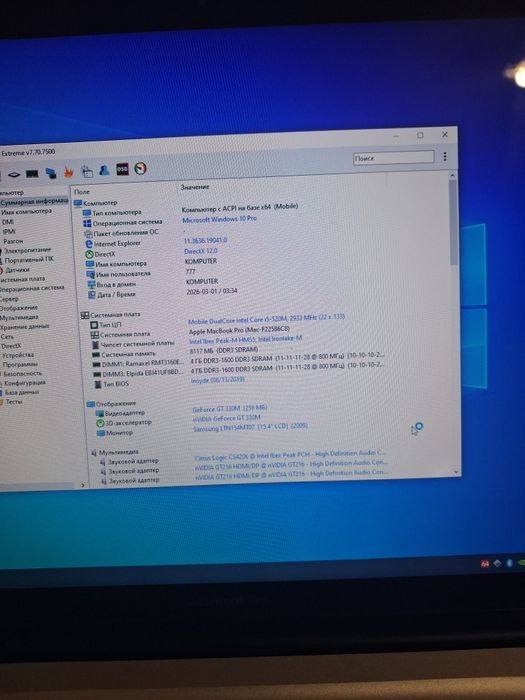Open Операционная система sidebar category
The width and height of the screenshot is (525, 700).
coord(32,289)
